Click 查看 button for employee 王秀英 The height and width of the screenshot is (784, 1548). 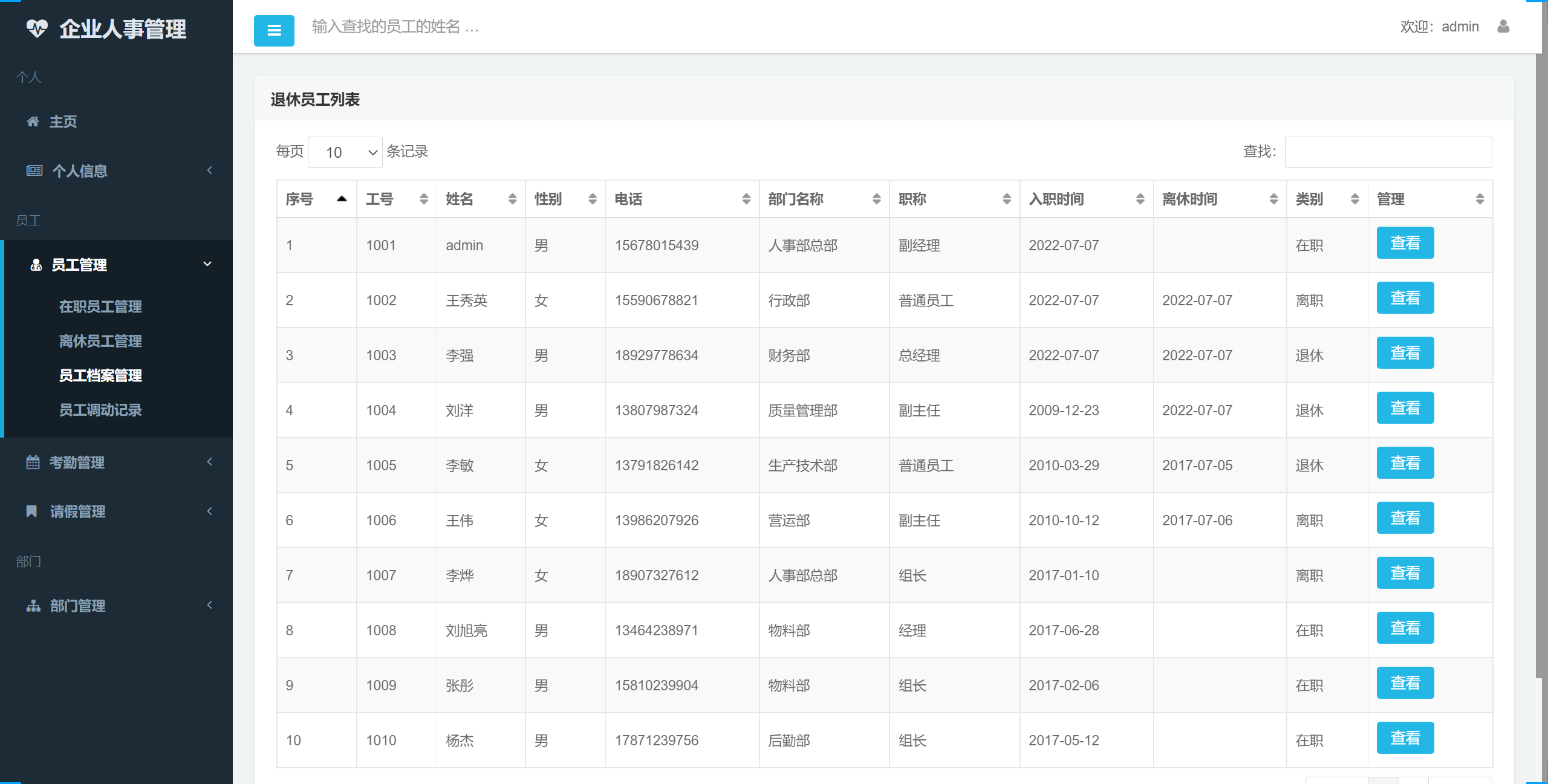[1405, 297]
